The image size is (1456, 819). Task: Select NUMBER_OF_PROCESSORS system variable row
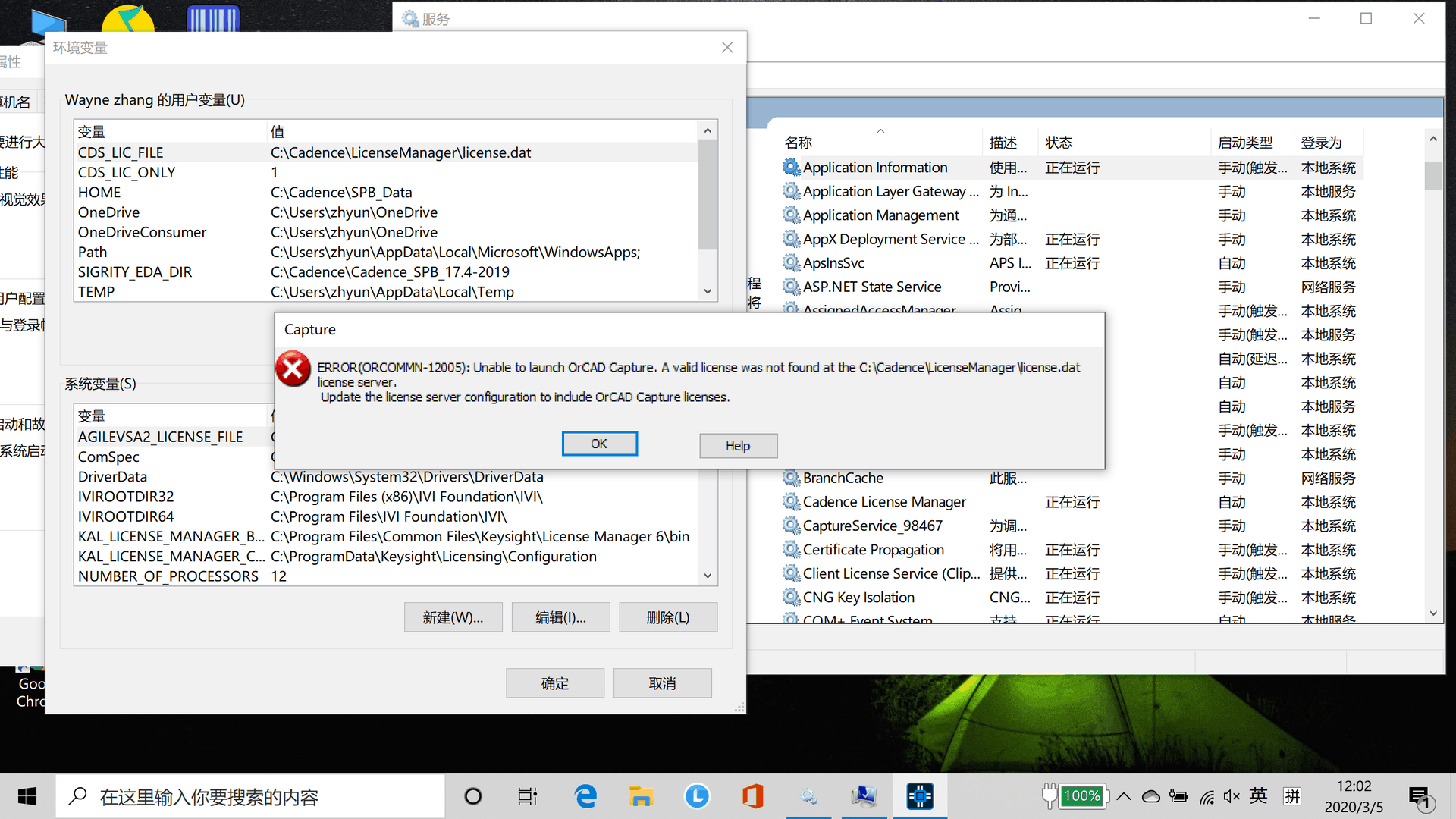386,576
